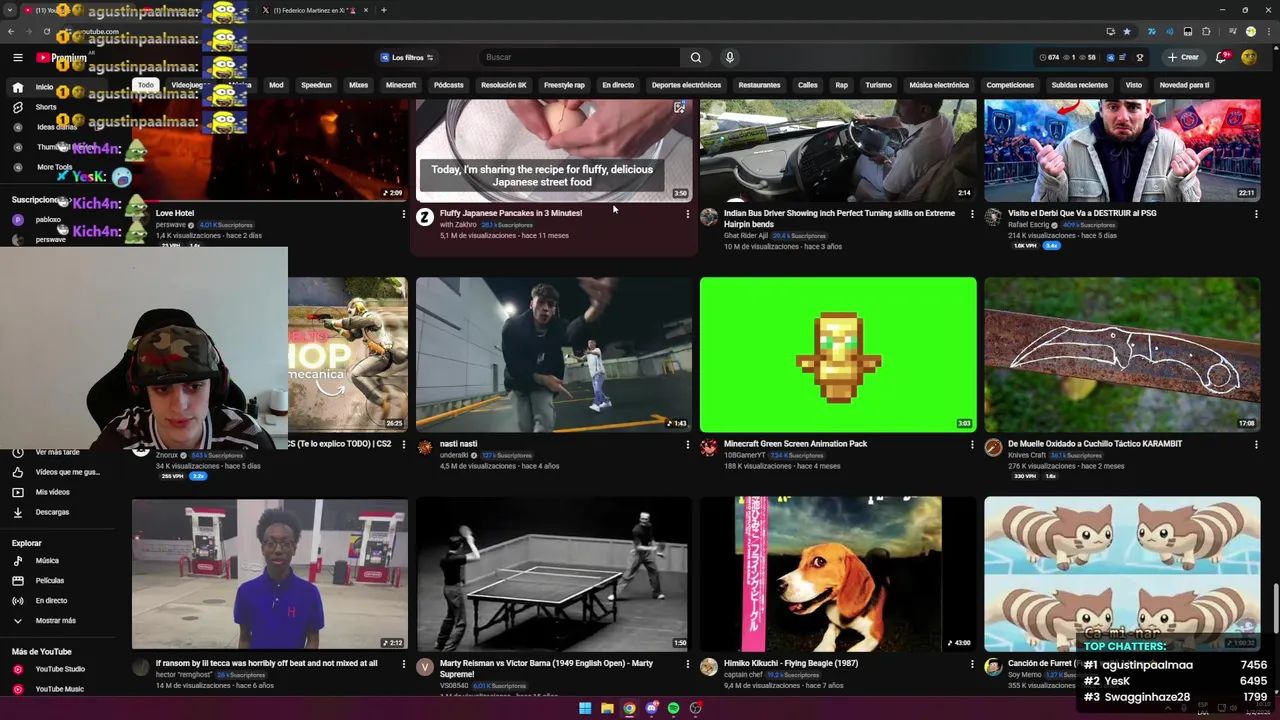Select the Subidas recientes chip
1280x720 pixels.
pyautogui.click(x=1079, y=85)
